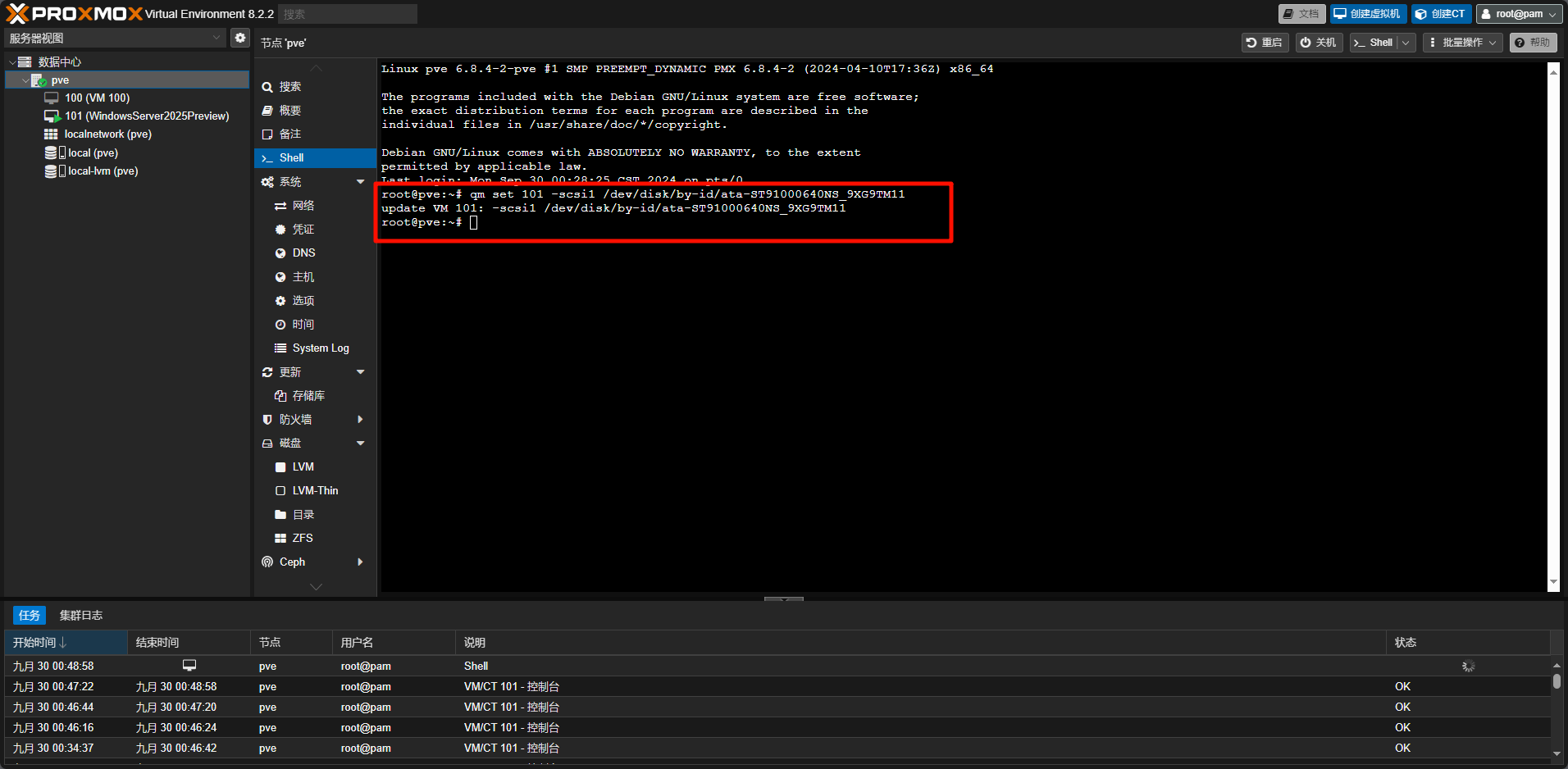Click the gear icon beside server view
The image size is (1568, 769).
pyautogui.click(x=239, y=38)
